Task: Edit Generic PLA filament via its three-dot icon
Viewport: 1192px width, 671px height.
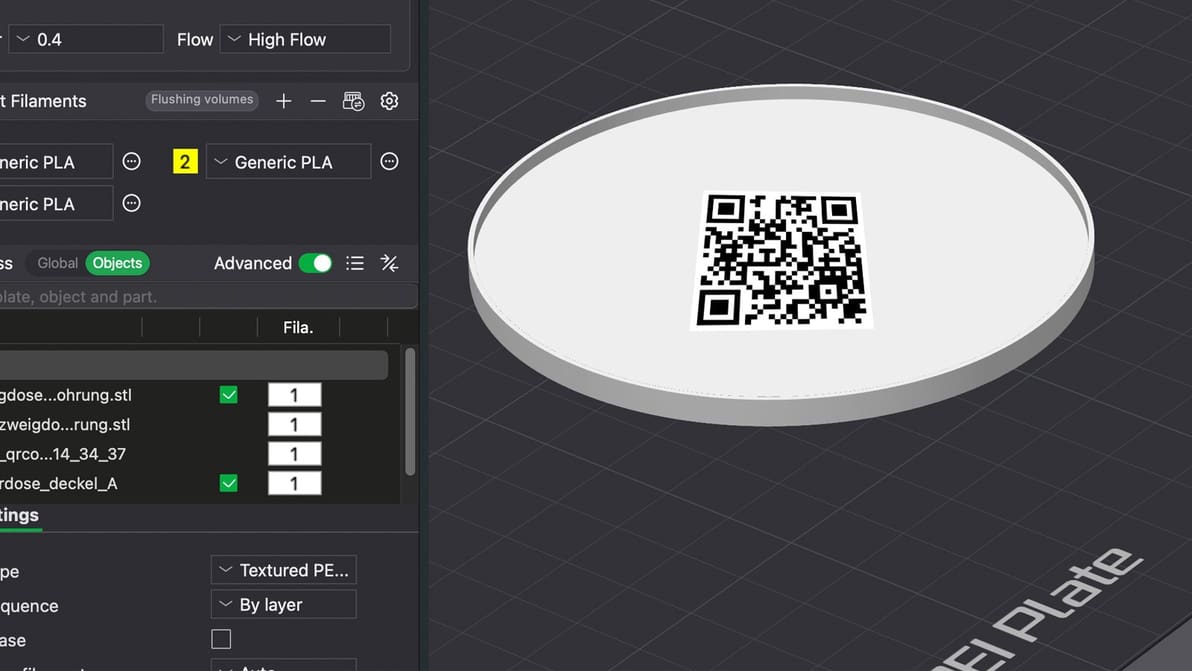Action: (131, 161)
